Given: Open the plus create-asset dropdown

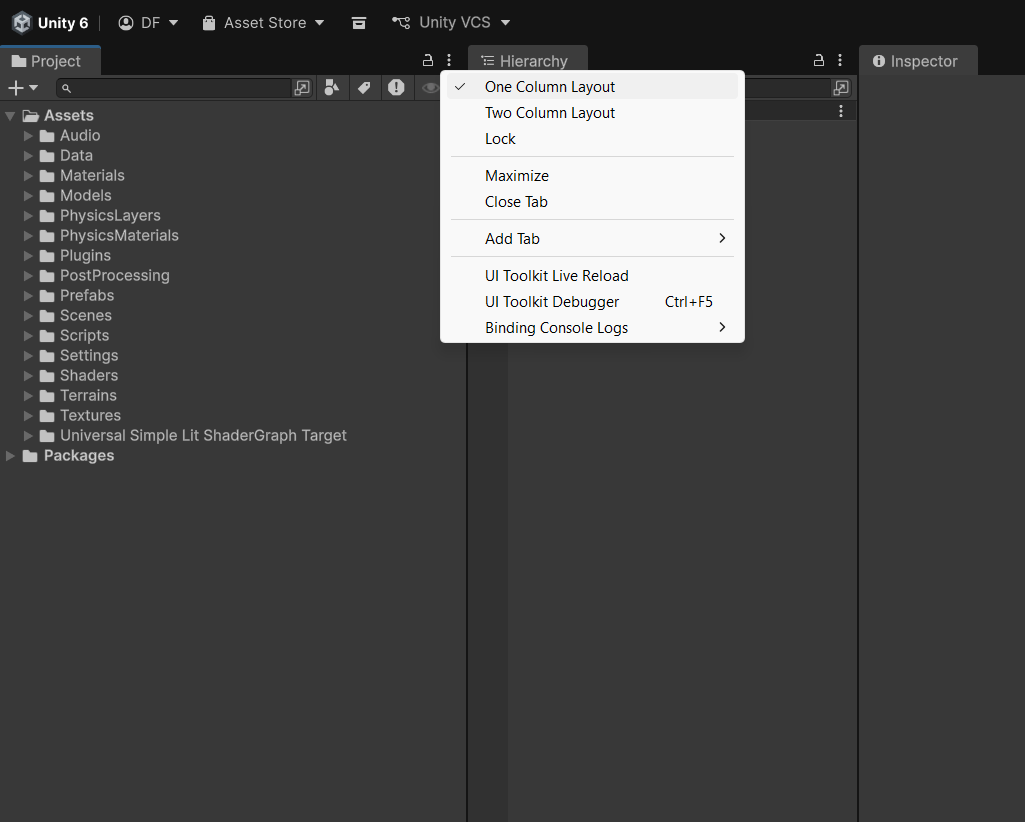Looking at the screenshot, I should pyautogui.click(x=23, y=88).
